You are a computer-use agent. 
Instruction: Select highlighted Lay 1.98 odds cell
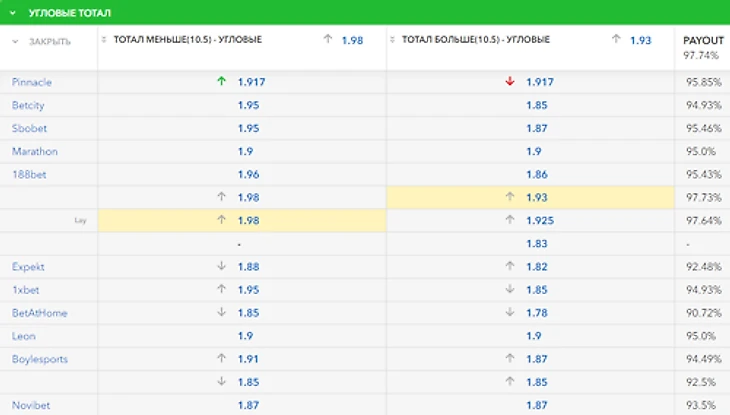(x=249, y=221)
